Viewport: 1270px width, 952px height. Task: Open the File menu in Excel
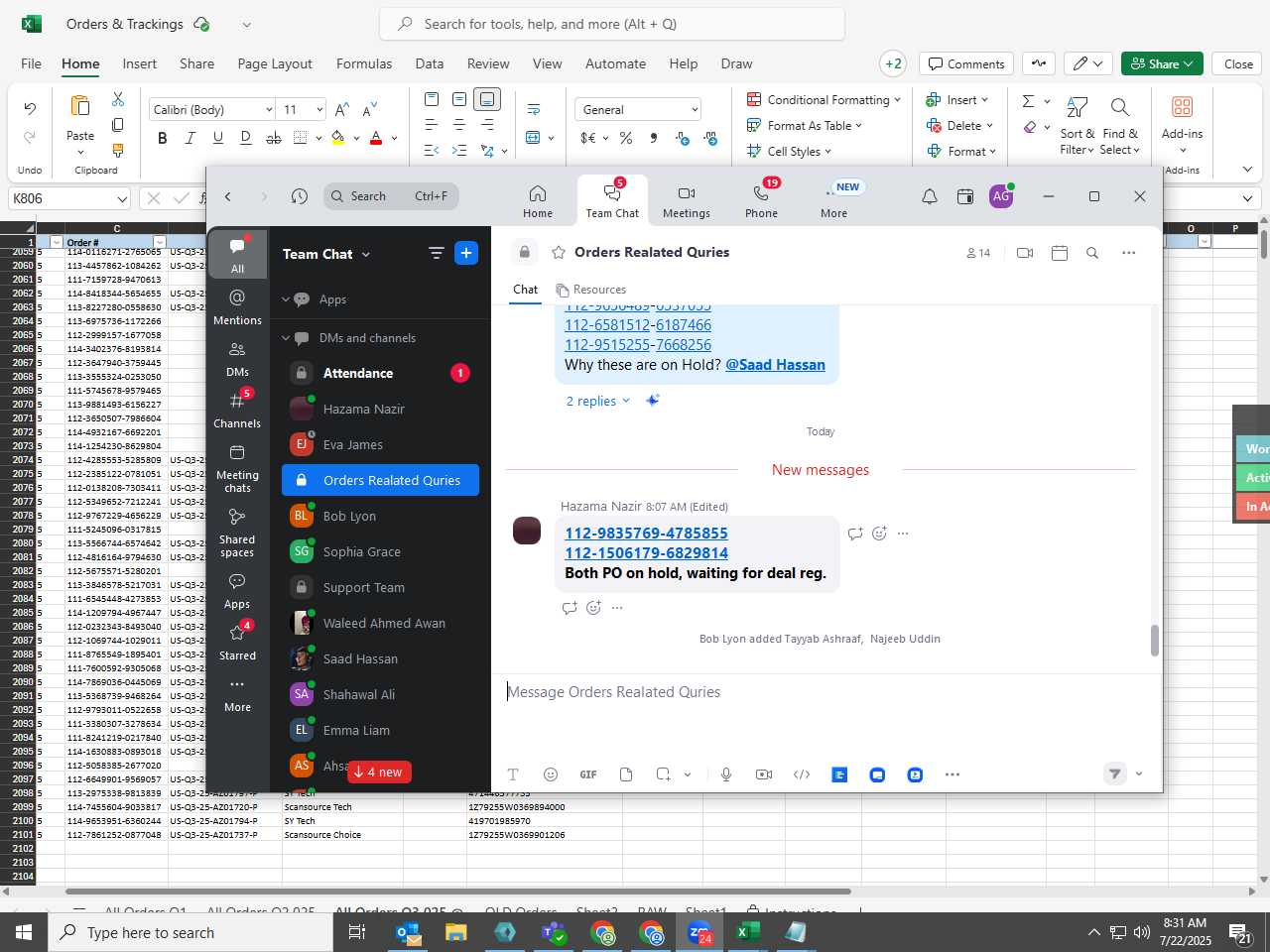coord(31,63)
